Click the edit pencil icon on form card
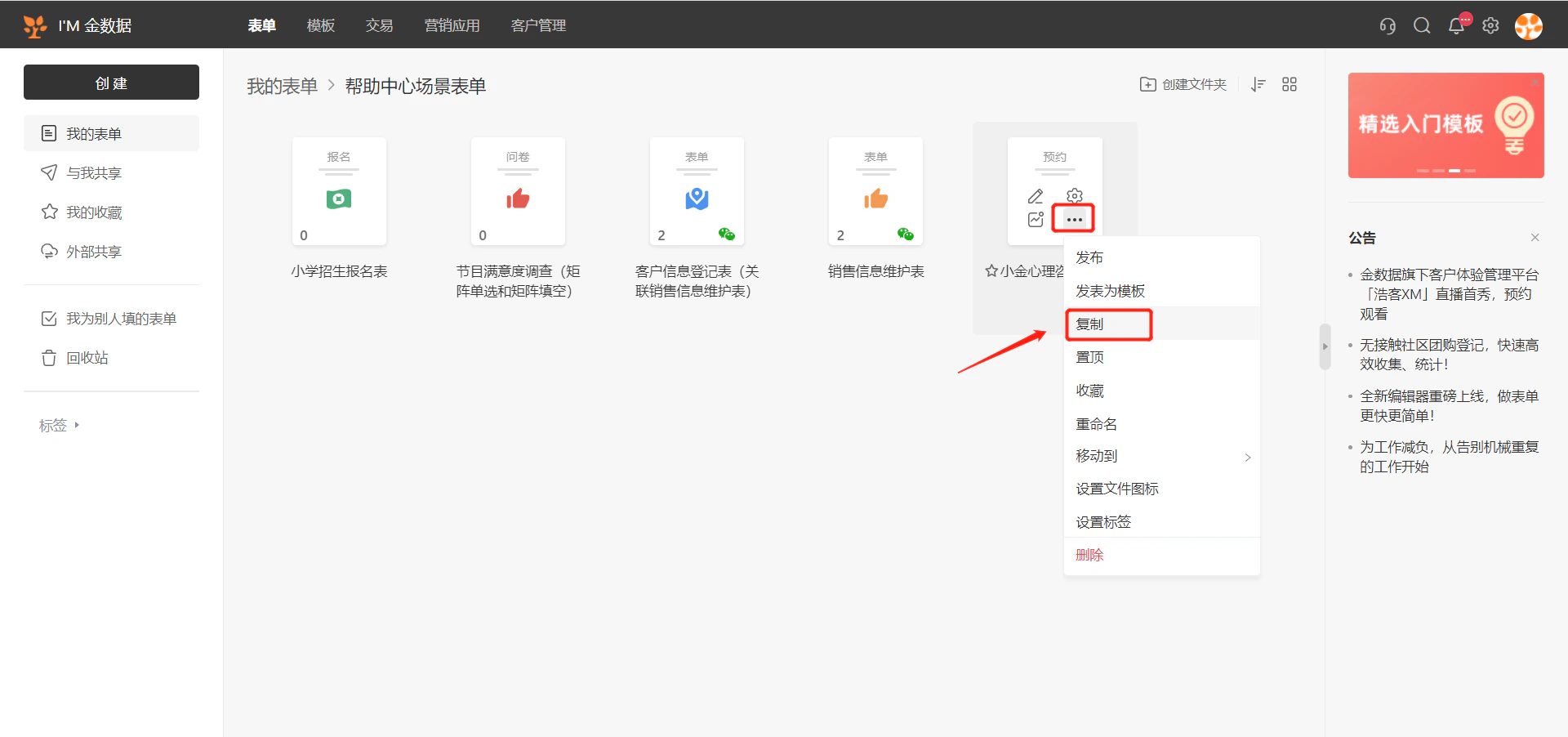Image resolution: width=1568 pixels, height=737 pixels. click(1036, 196)
